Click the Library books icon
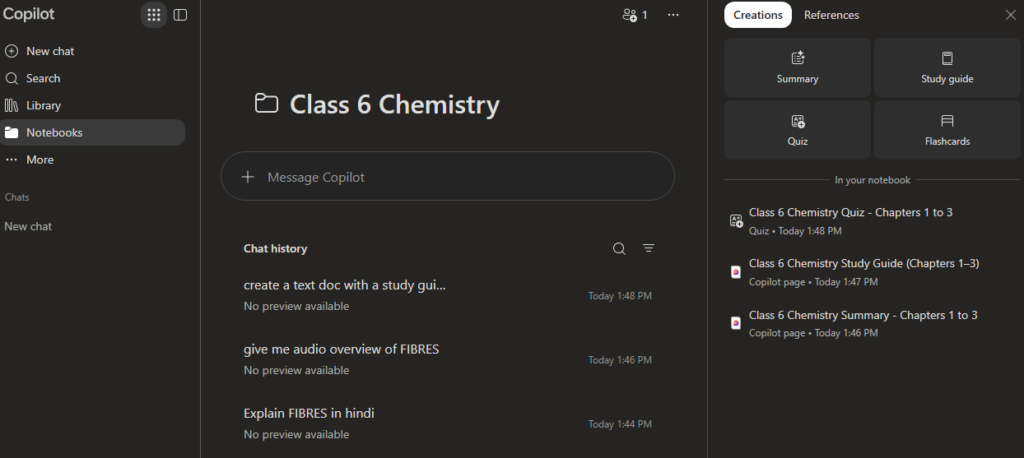Screen dimensions: 1024x458 click(x=11, y=105)
